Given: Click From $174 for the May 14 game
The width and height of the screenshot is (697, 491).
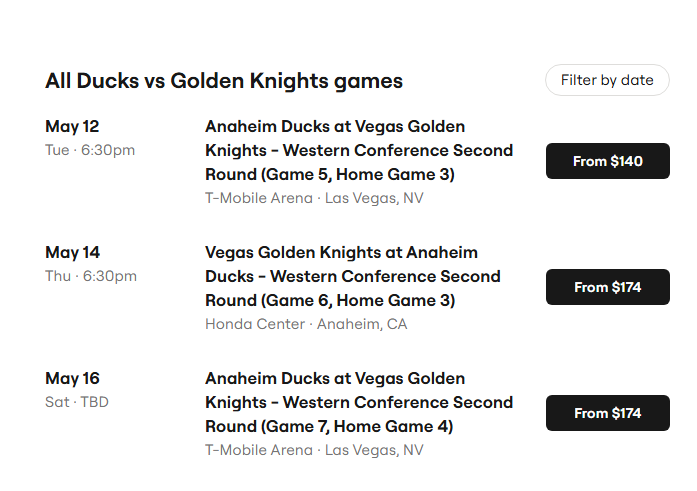Looking at the screenshot, I should coord(608,287).
